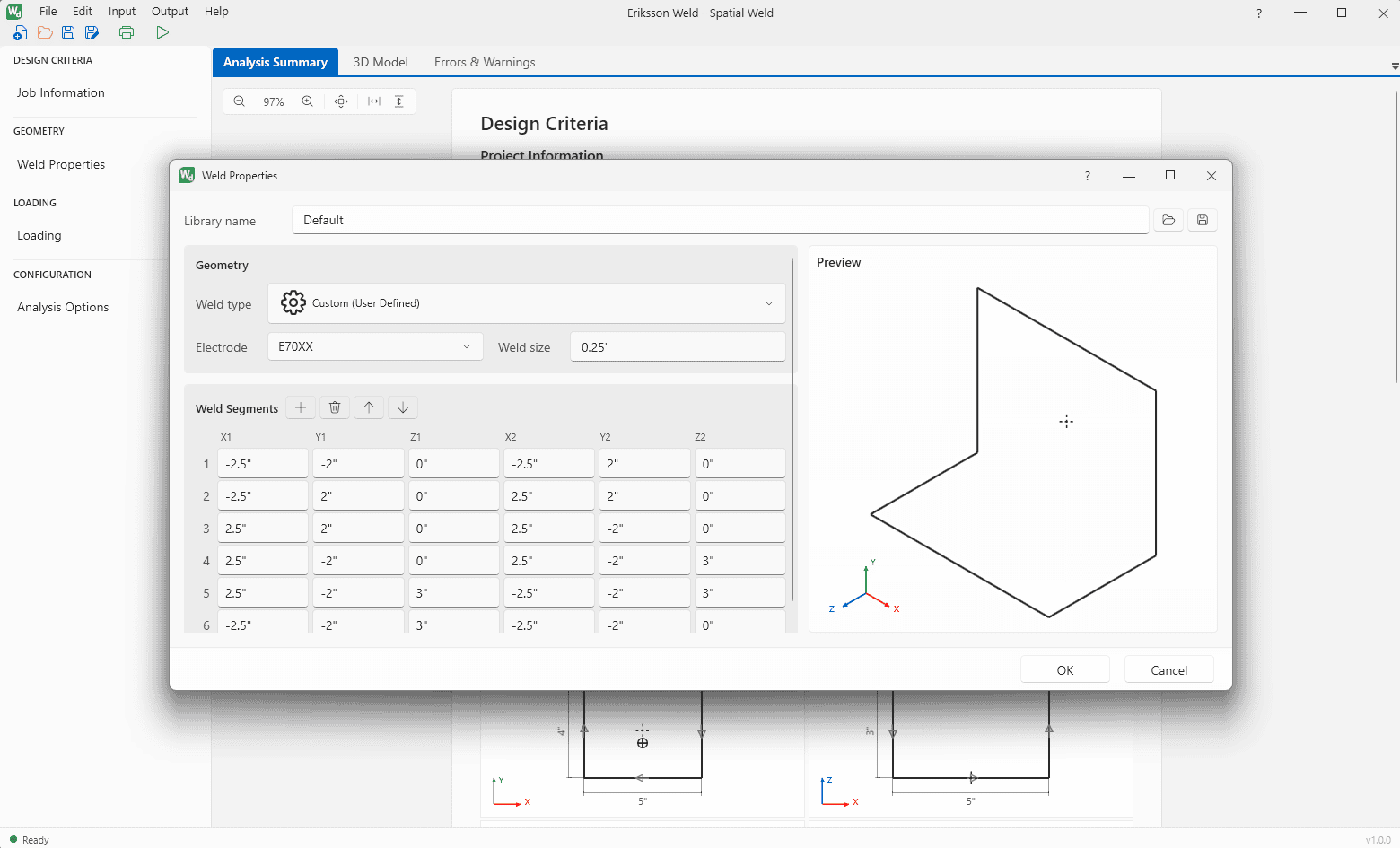1400x848 pixels.
Task: Click the 97% zoom level text
Action: pyautogui.click(x=274, y=102)
